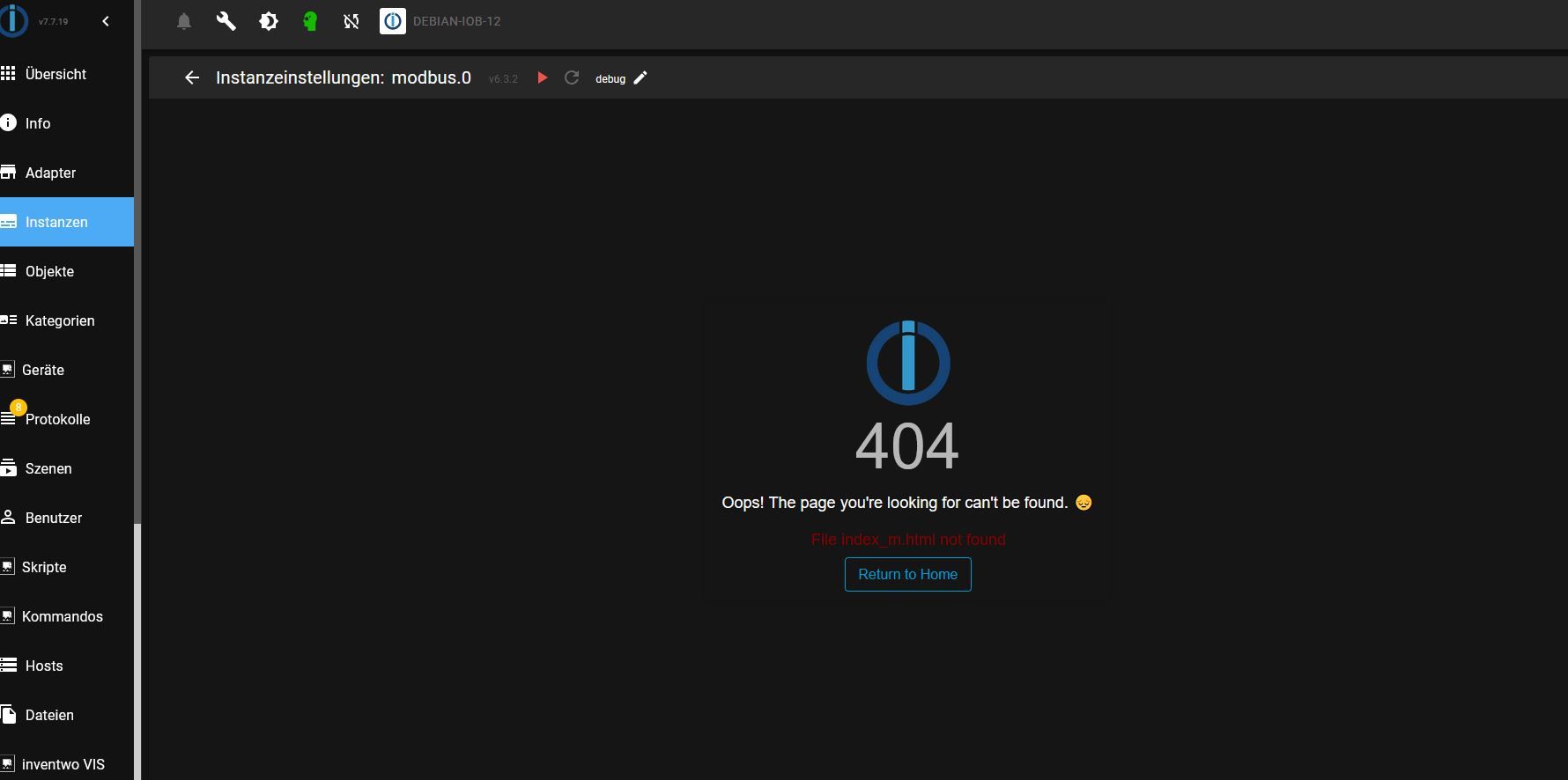Click the 'debug' log level label
This screenshot has width=1568, height=780.
(610, 79)
